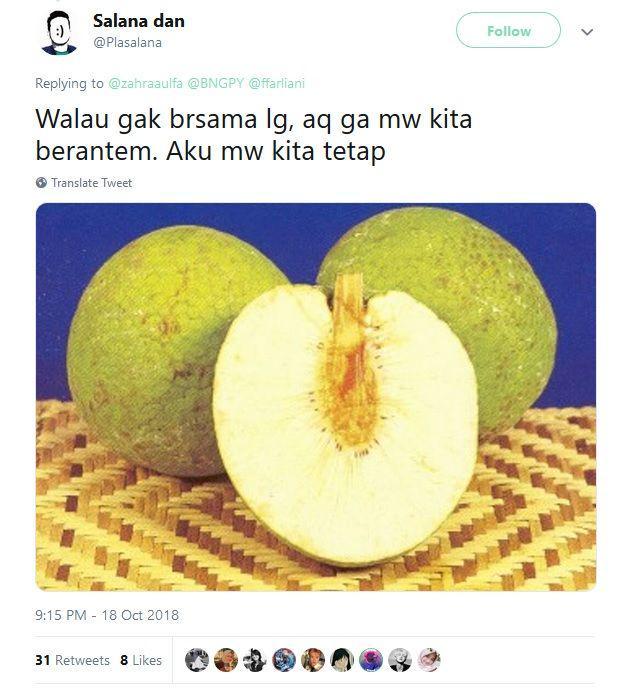Open the 9:15 PM - 18 Oct 2018 timestamp
The height and width of the screenshot is (691, 629).
pos(107,615)
